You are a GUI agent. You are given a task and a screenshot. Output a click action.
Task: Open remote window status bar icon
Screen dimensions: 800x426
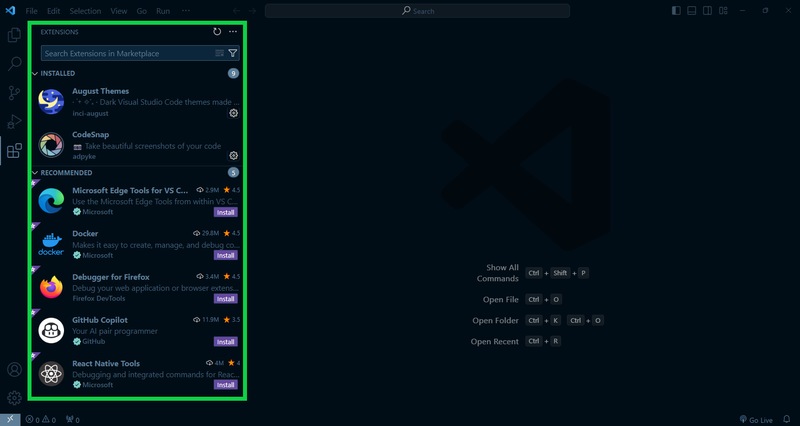pyautogui.click(x=10, y=420)
